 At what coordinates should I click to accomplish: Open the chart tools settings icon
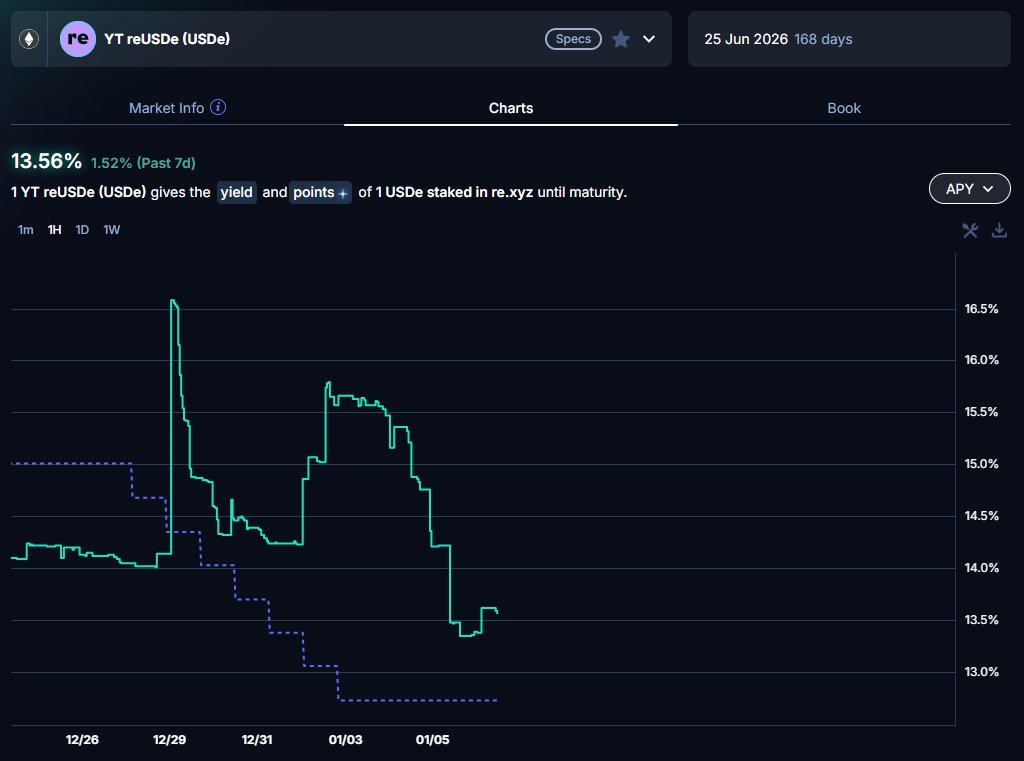(969, 230)
